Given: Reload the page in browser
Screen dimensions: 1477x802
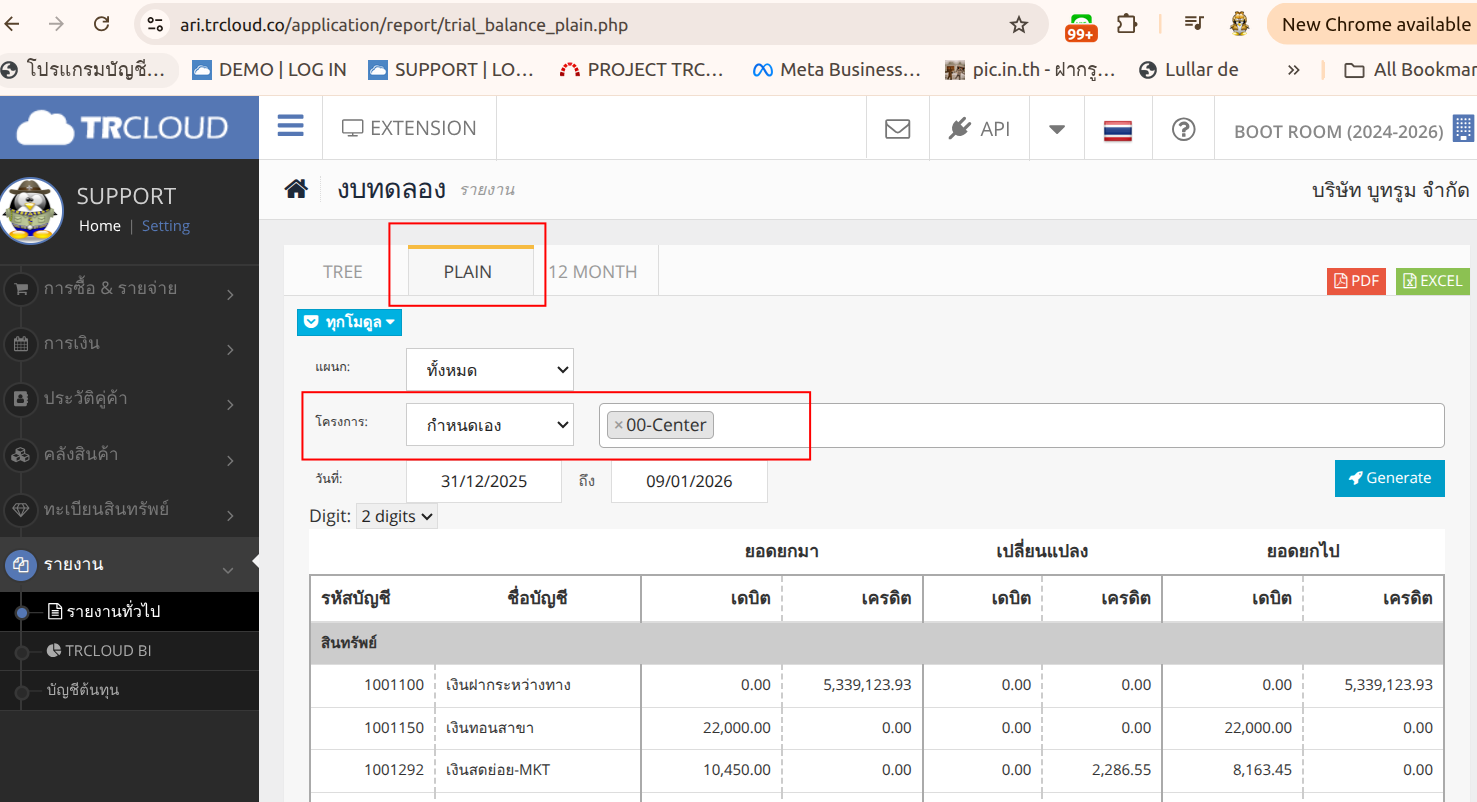Looking at the screenshot, I should click(101, 24).
